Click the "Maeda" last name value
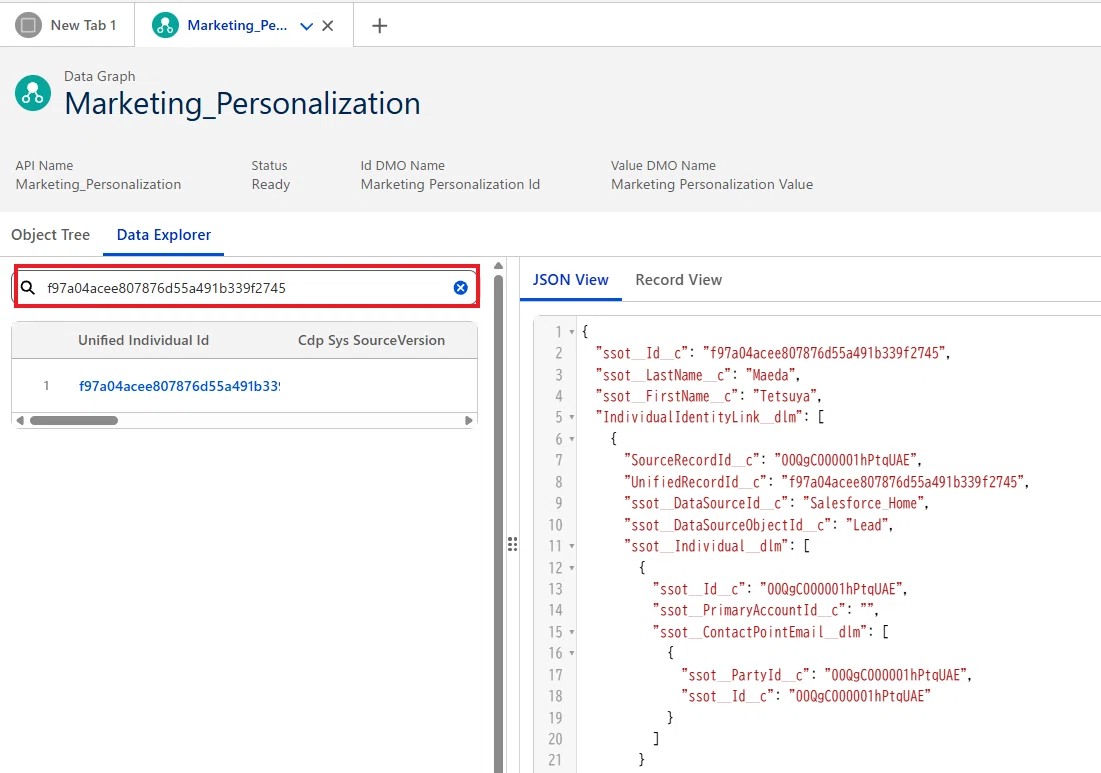 pos(770,375)
